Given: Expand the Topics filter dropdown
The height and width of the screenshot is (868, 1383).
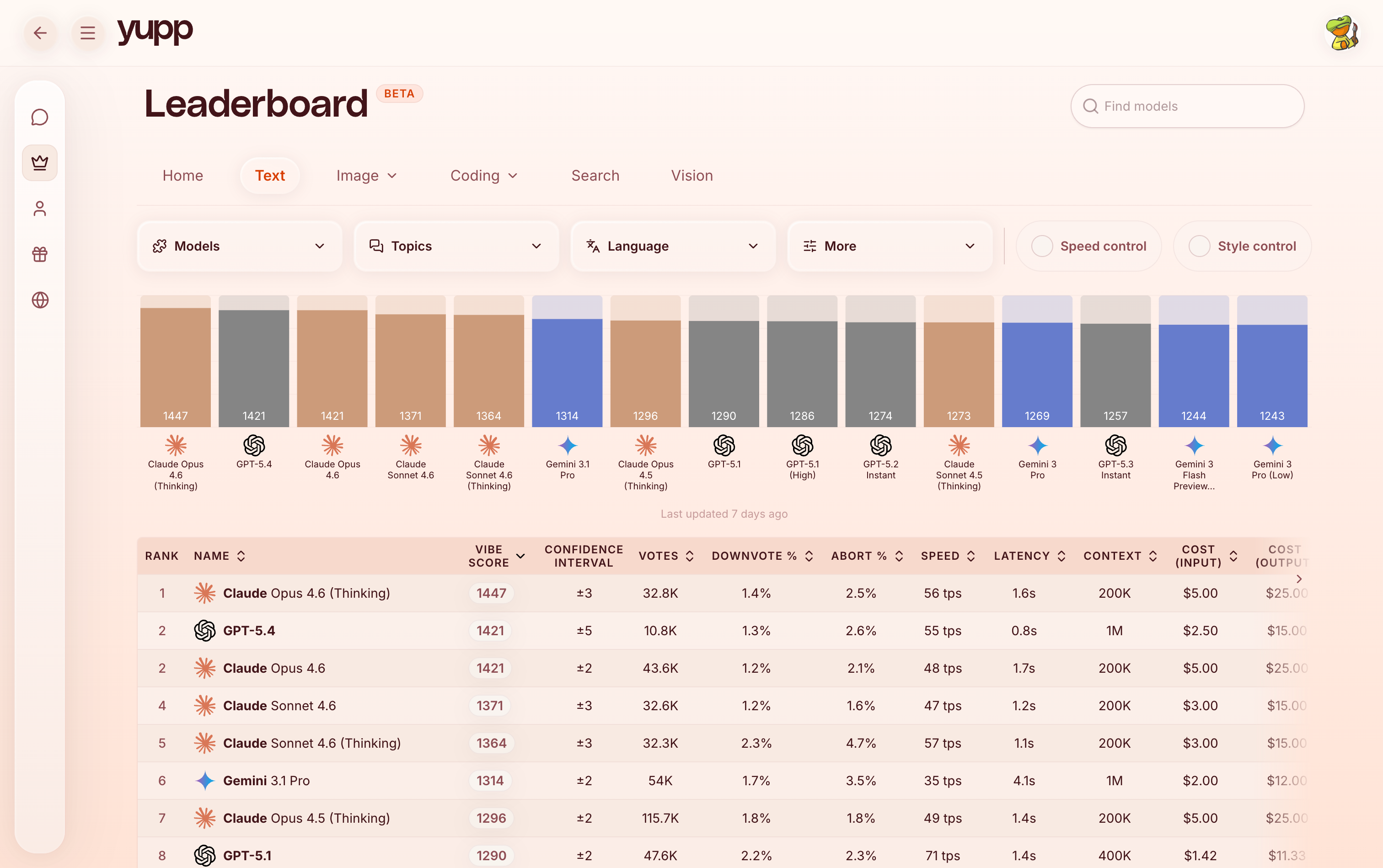Looking at the screenshot, I should 456,246.
